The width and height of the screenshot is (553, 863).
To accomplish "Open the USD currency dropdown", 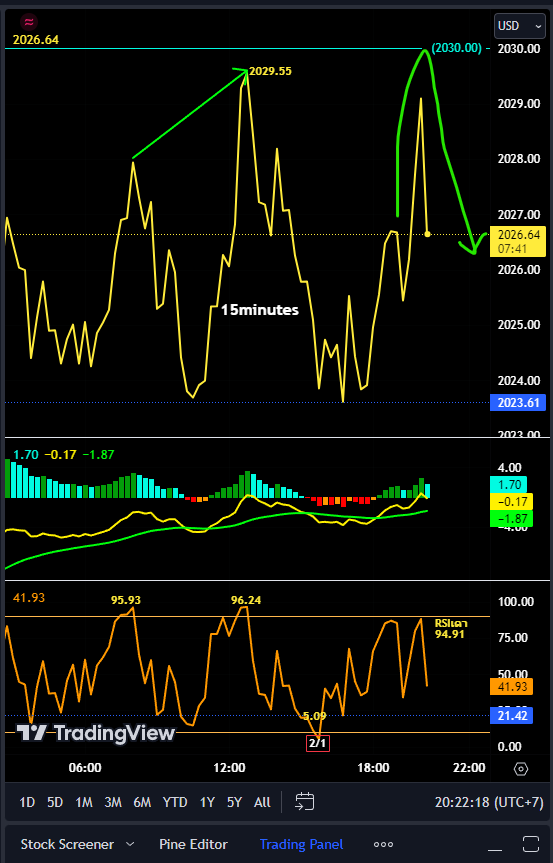I will click(519, 26).
